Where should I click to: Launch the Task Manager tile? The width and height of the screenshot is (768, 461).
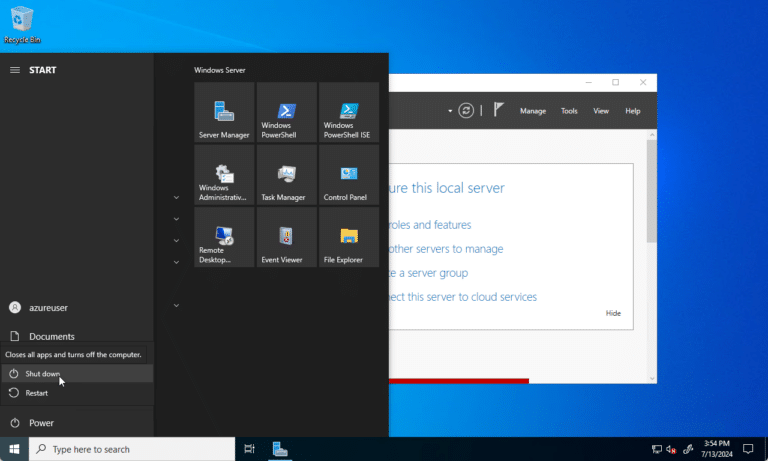tap(286, 175)
